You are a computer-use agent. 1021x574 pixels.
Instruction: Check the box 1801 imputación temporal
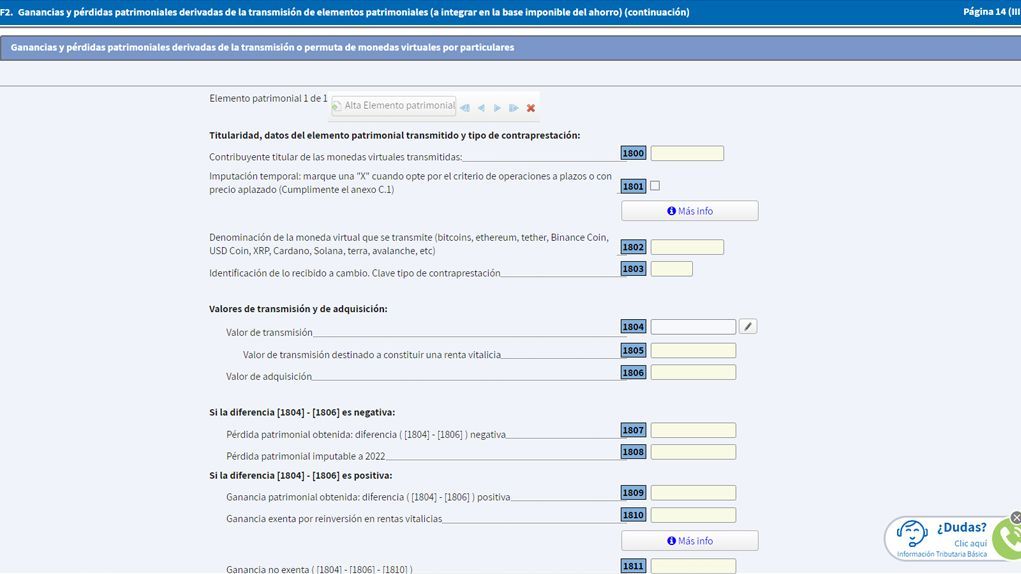(x=655, y=185)
